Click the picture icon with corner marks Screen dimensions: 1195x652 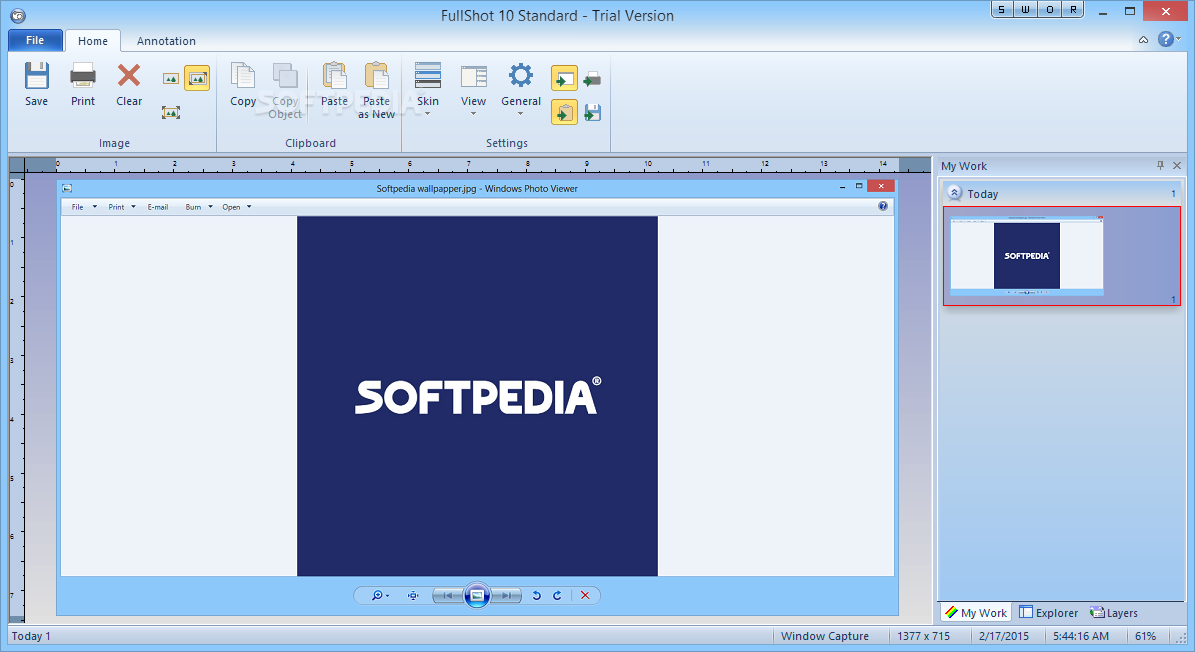(x=171, y=113)
